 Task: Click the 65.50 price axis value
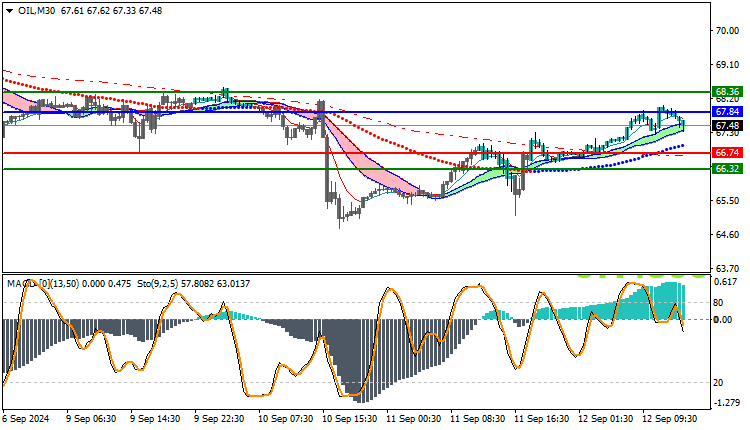point(727,201)
